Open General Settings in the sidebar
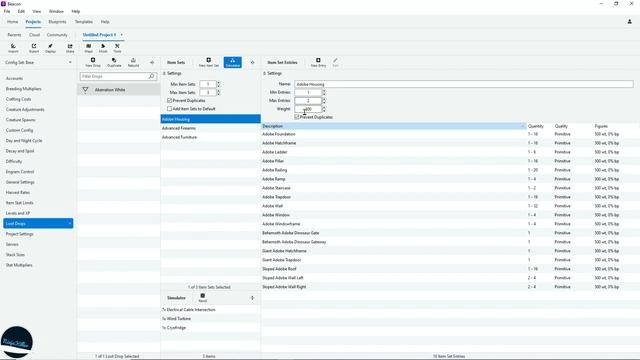Image resolution: width=640 pixels, height=360 pixels. 38,182
